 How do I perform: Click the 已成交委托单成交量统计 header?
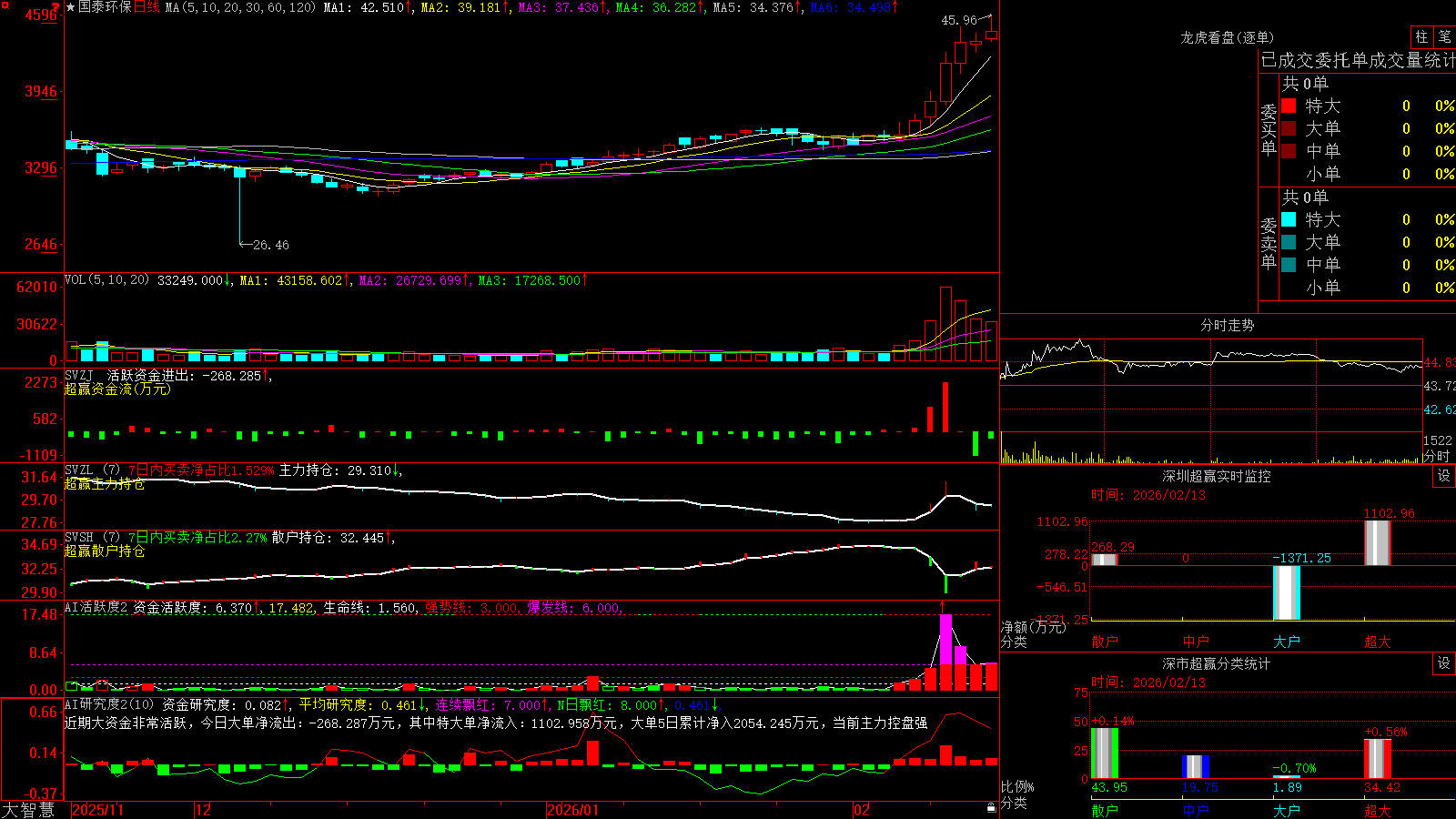tap(1358, 60)
